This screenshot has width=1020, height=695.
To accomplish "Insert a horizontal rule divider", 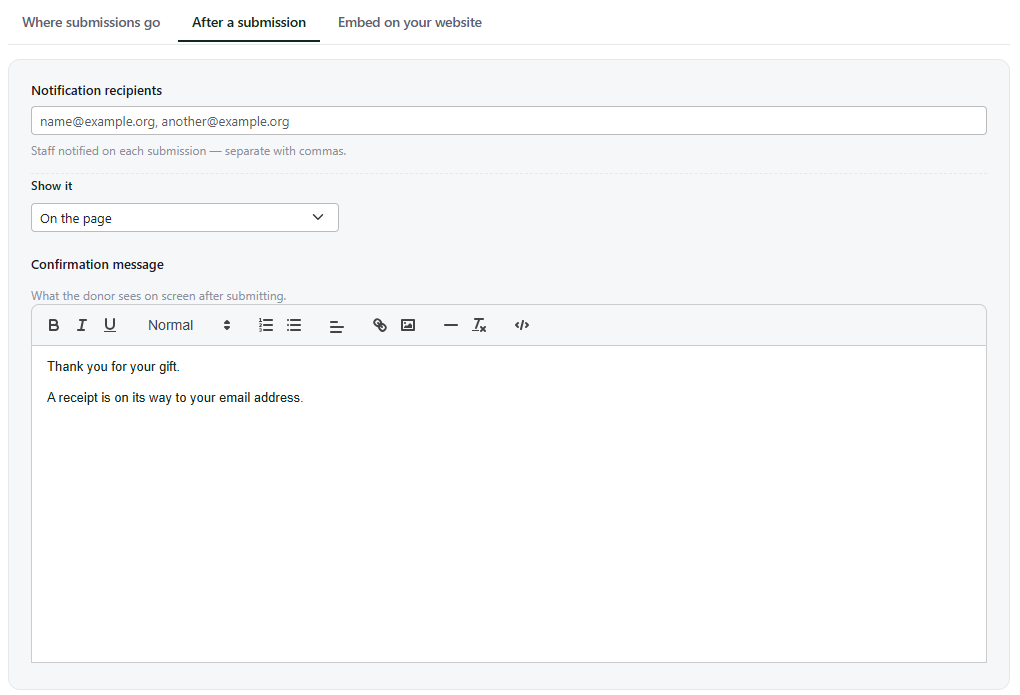I will pyautogui.click(x=450, y=325).
